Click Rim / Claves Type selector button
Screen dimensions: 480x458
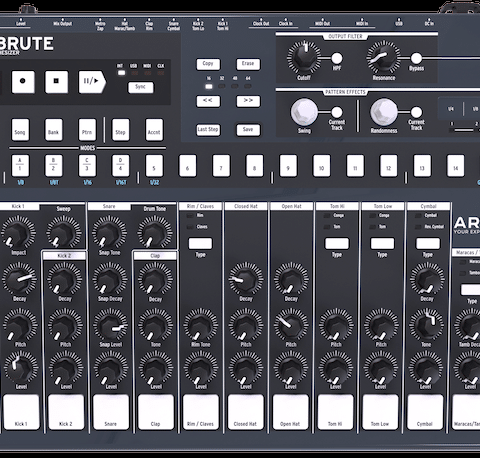(200, 243)
